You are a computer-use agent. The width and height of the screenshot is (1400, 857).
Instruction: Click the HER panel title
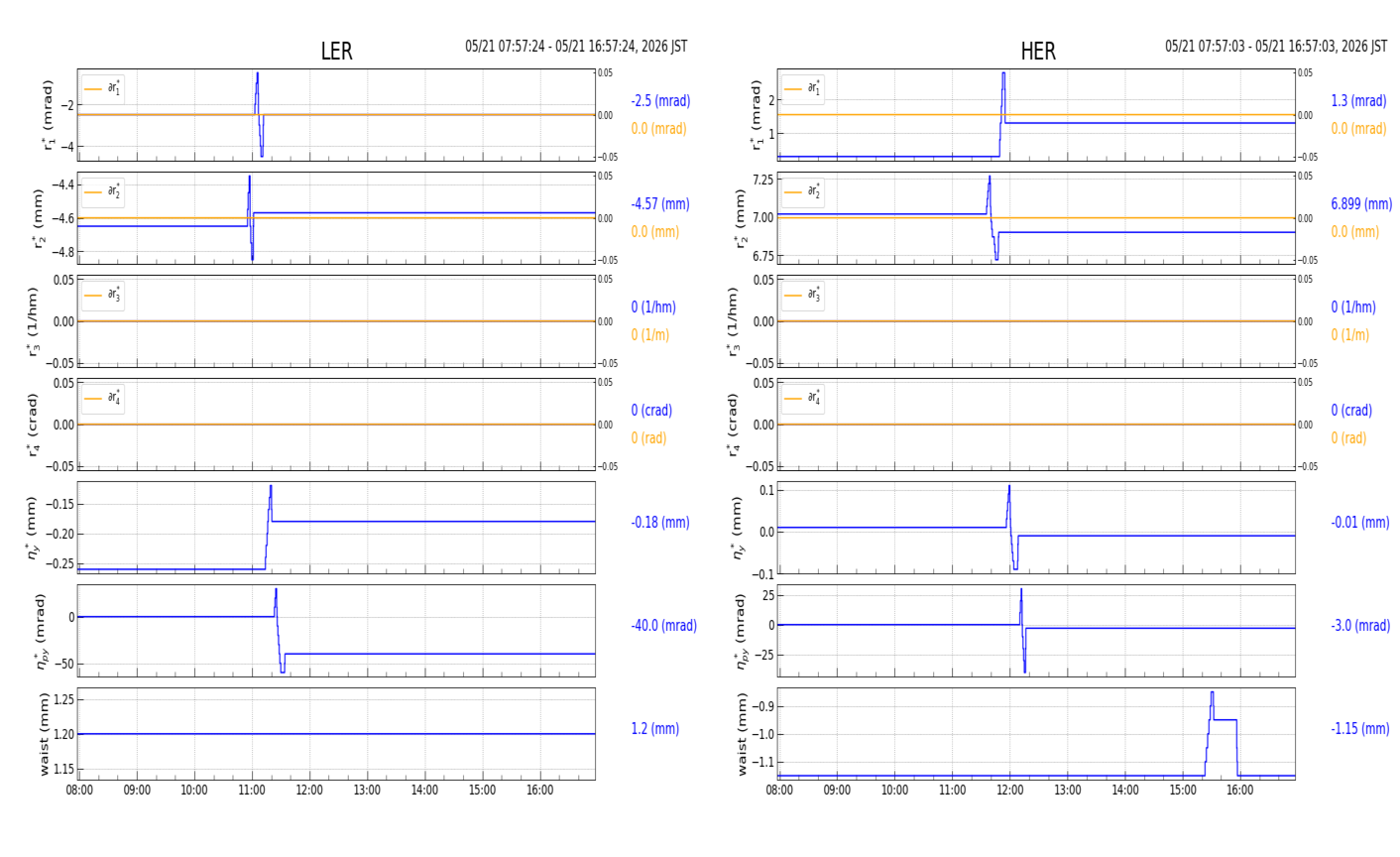click(1038, 52)
